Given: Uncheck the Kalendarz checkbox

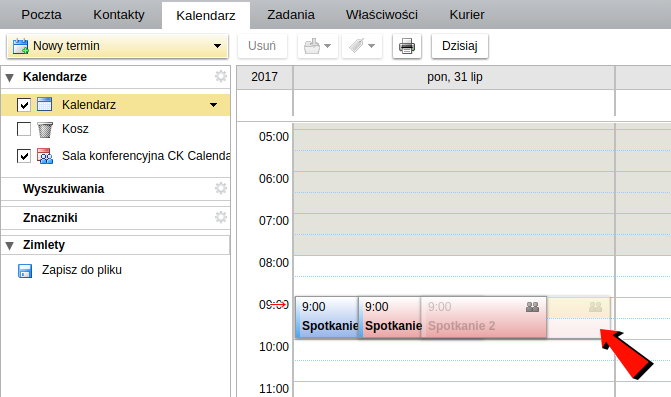Looking at the screenshot, I should pos(24,105).
